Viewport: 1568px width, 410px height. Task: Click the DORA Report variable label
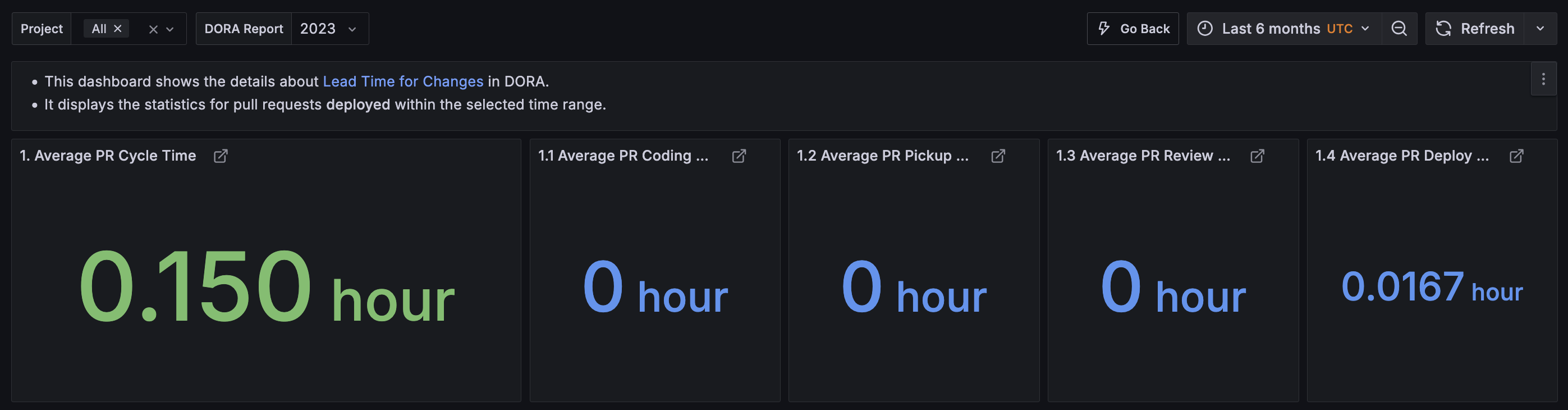(244, 29)
